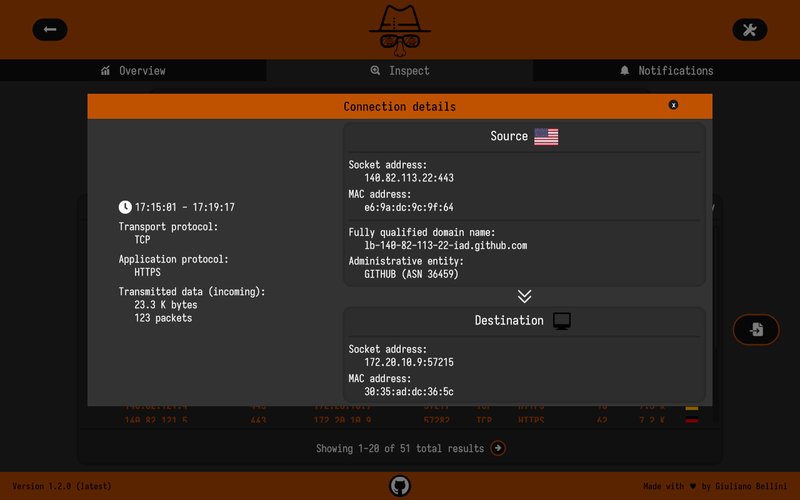The height and width of the screenshot is (500, 800).
Task: Click the Sniffnet hat logo
Action: [x=399, y=30]
